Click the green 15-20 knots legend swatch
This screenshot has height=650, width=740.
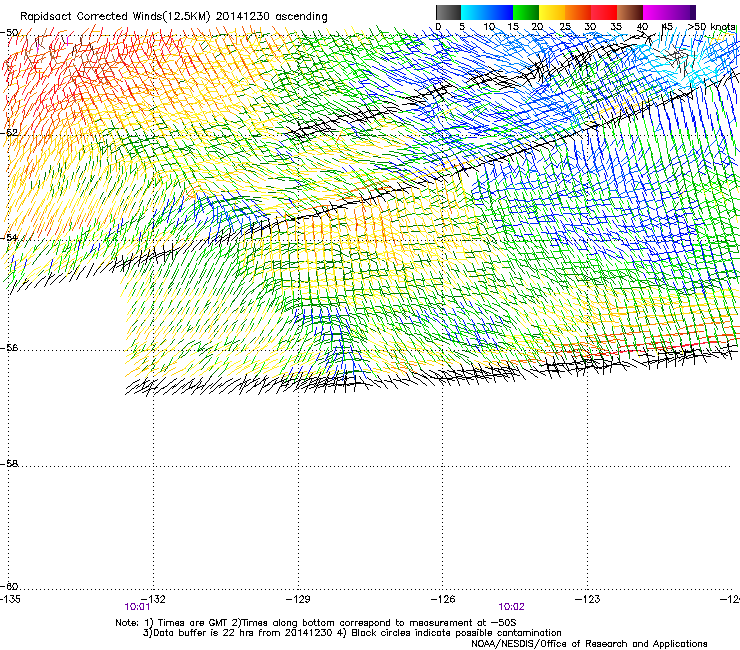[526, 12]
